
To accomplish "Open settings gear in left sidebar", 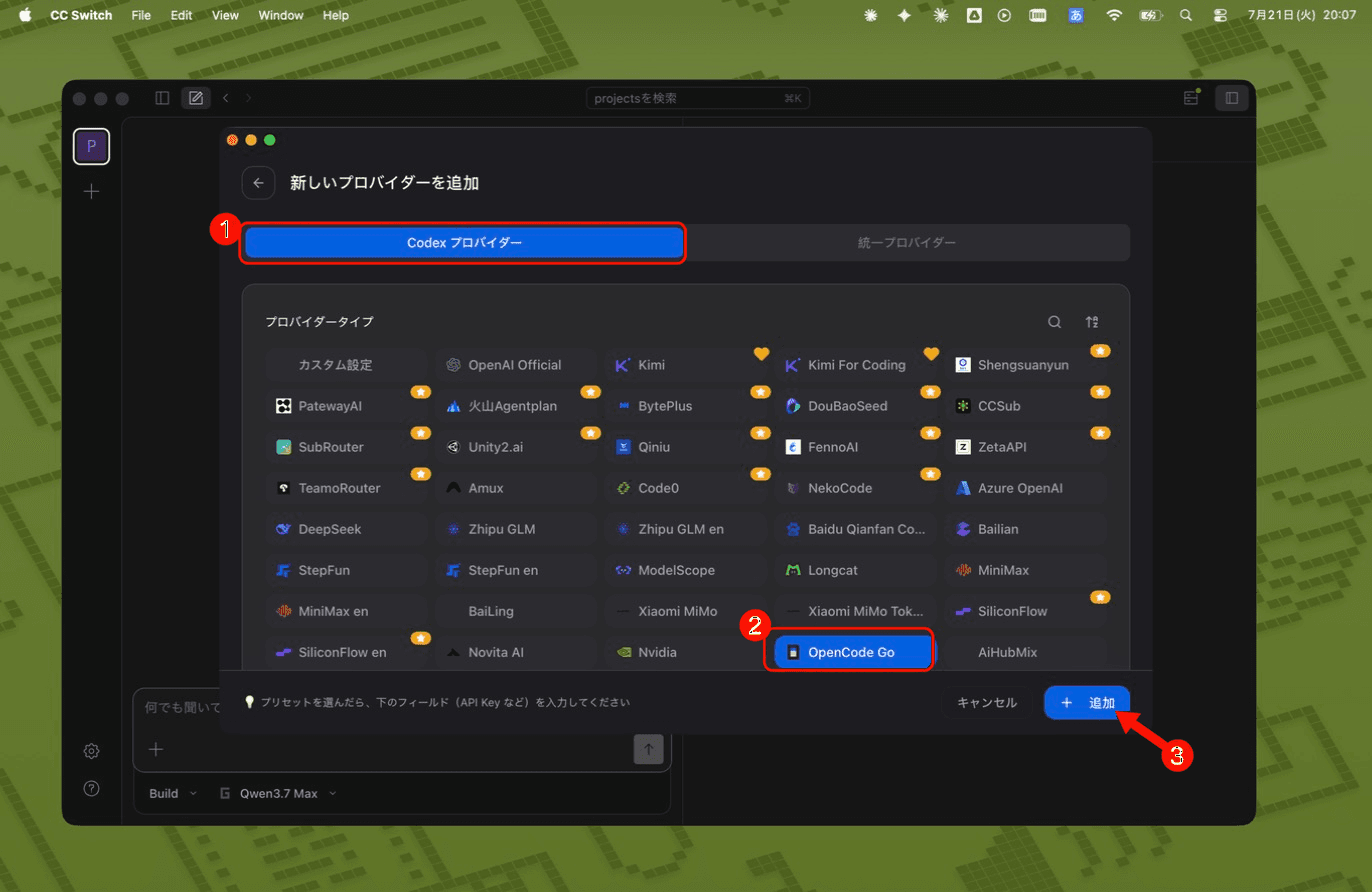I will click(91, 751).
